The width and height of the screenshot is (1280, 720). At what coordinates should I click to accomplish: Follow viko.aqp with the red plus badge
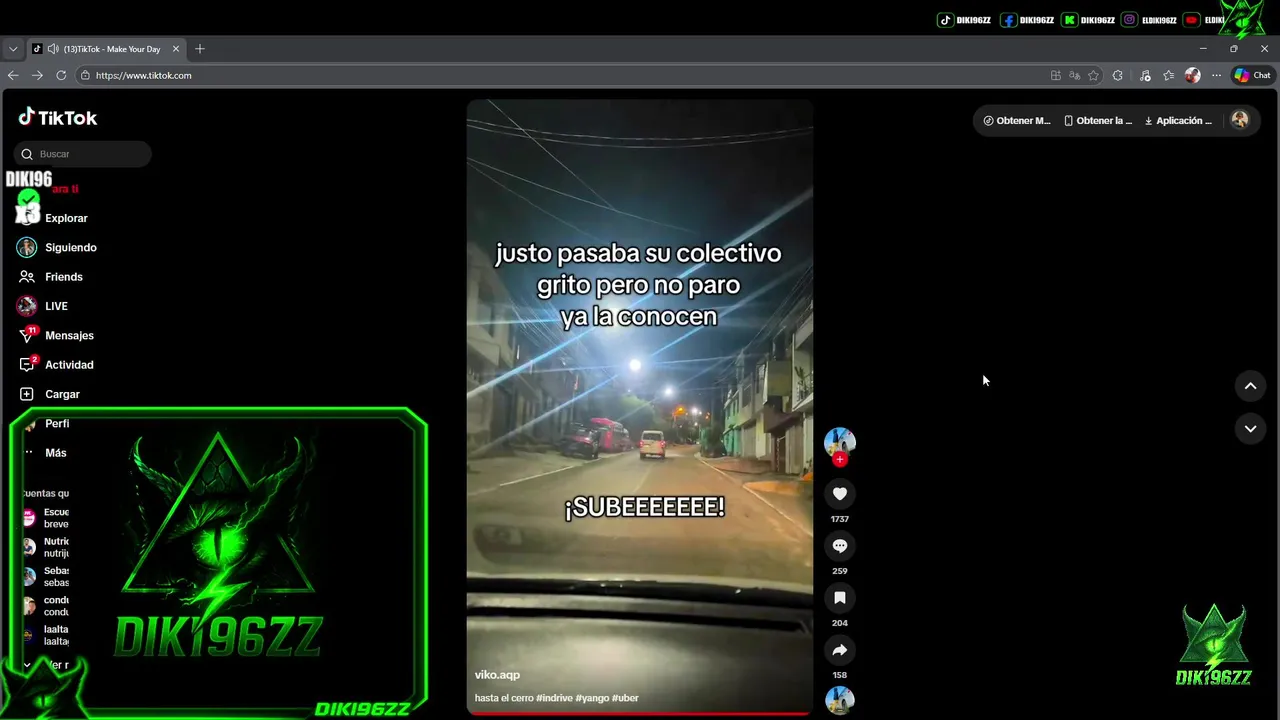pyautogui.click(x=840, y=460)
